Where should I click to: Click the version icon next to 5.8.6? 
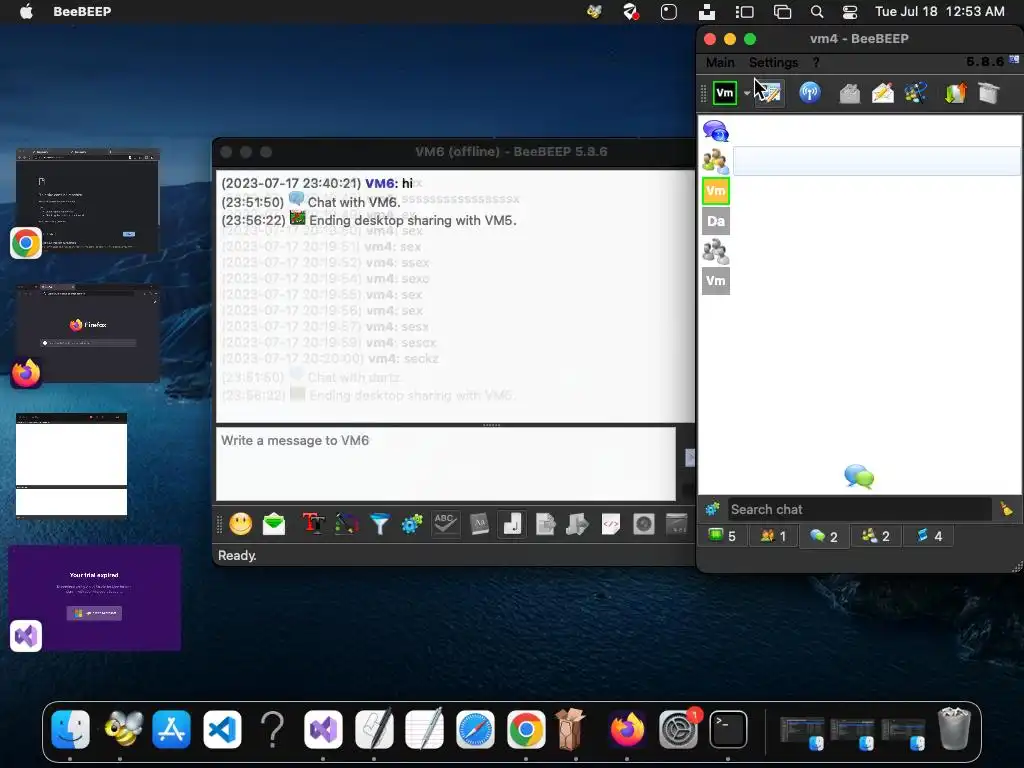[x=1014, y=59]
